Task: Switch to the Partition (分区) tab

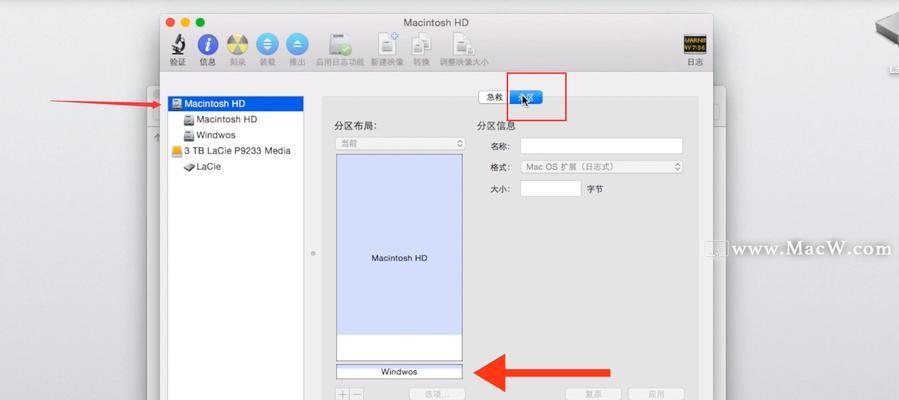Action: [x=526, y=97]
